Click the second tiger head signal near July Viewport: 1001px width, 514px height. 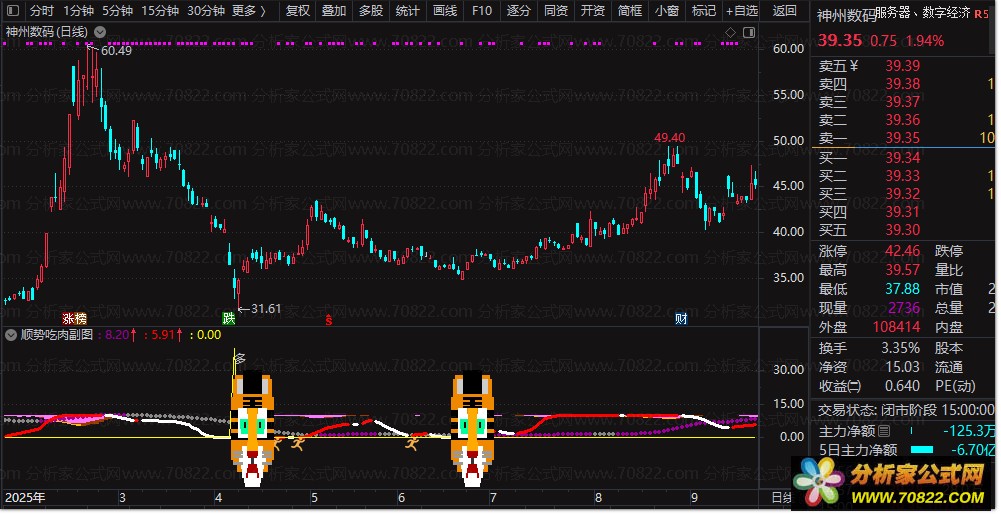point(472,429)
